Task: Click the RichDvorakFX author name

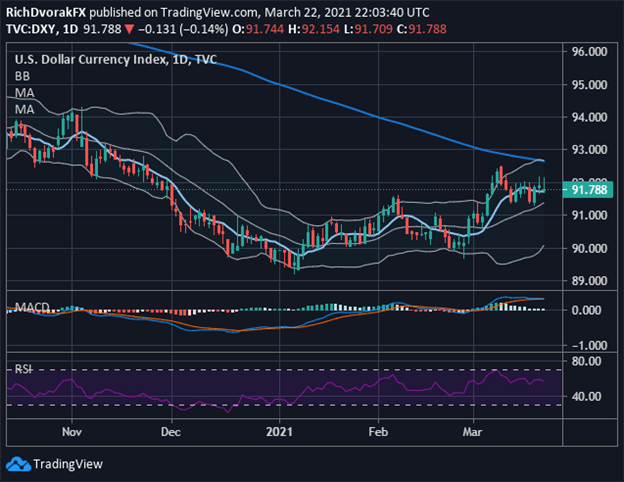Action: point(46,12)
